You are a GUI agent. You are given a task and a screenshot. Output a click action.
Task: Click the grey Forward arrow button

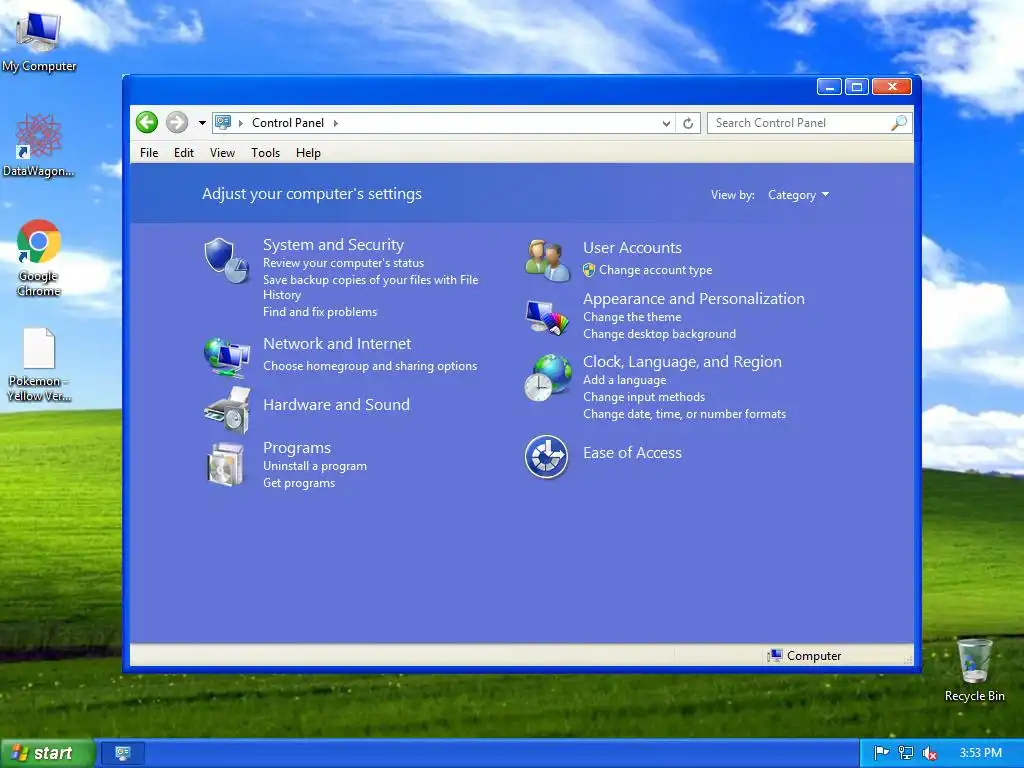176,122
